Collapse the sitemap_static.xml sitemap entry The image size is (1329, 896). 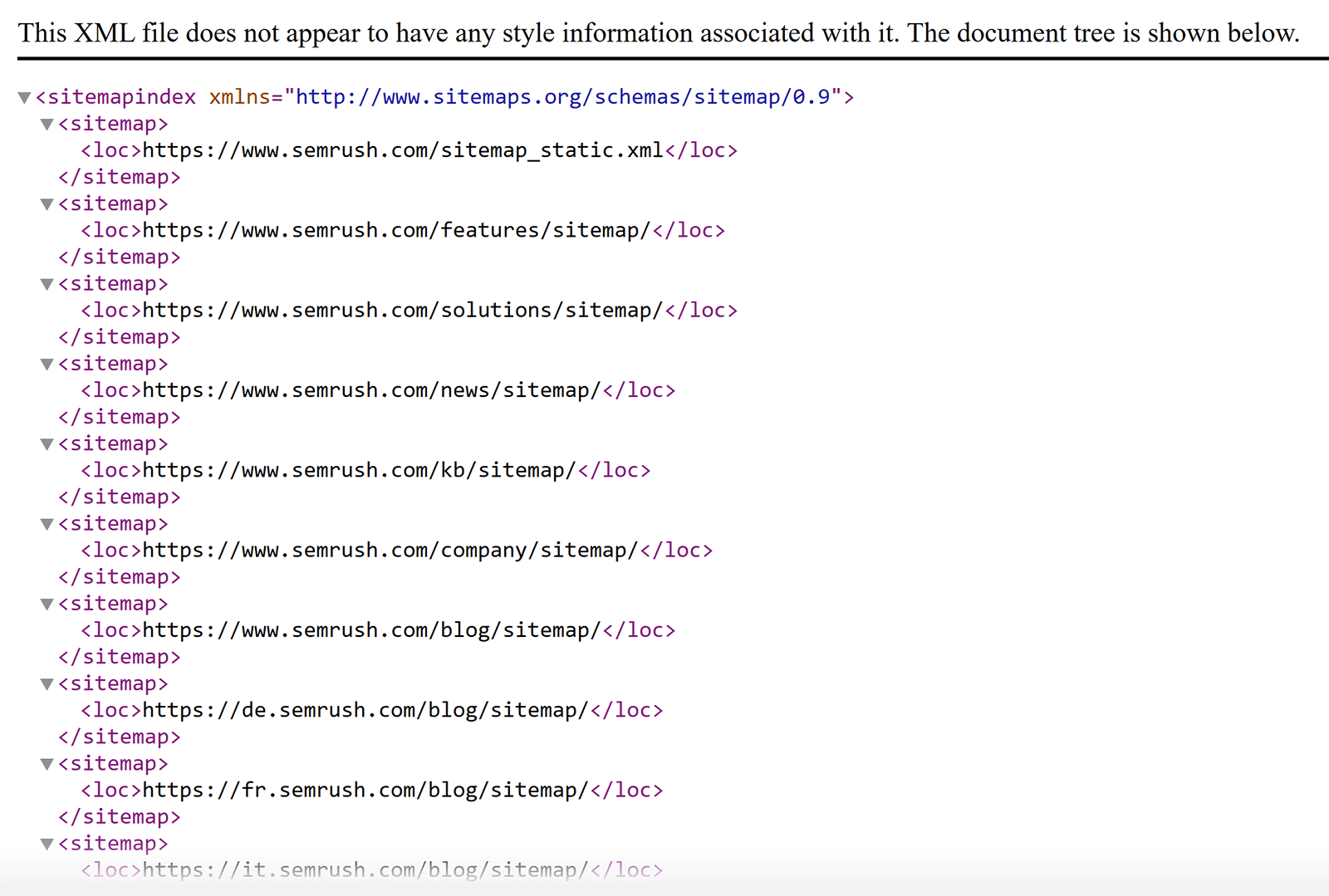click(x=47, y=124)
